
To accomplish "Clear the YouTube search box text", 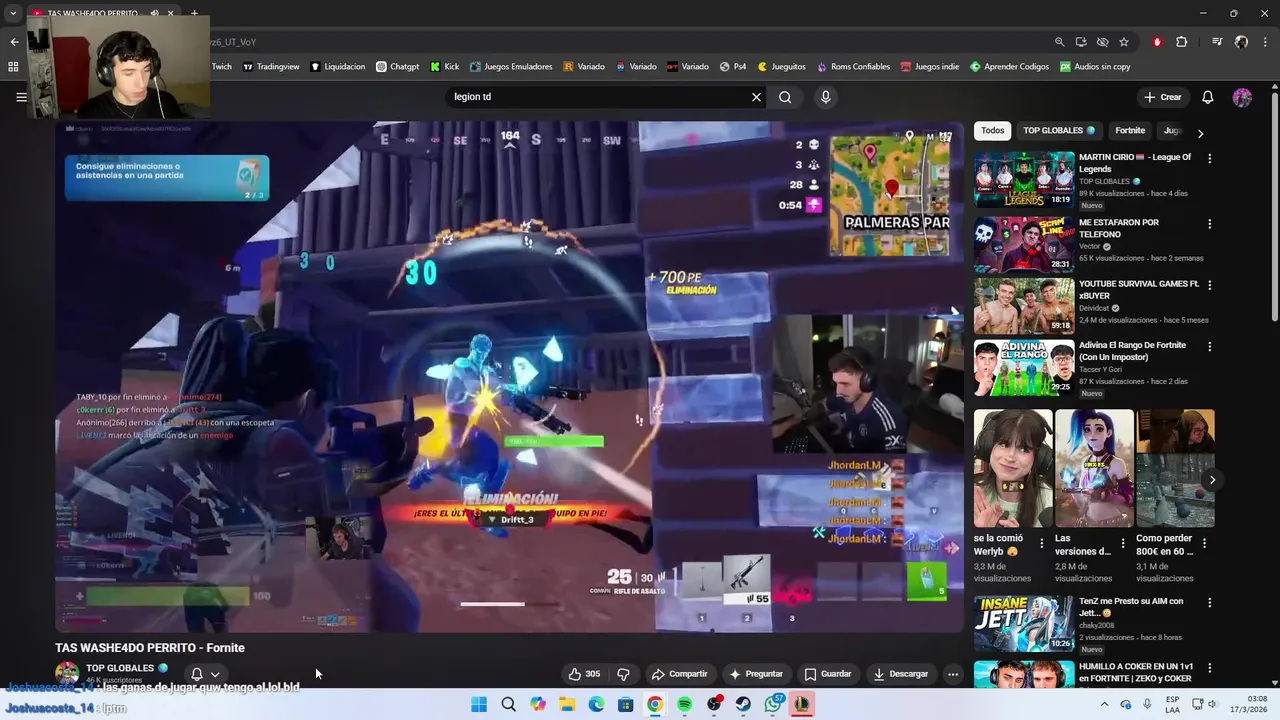I will pos(756,97).
